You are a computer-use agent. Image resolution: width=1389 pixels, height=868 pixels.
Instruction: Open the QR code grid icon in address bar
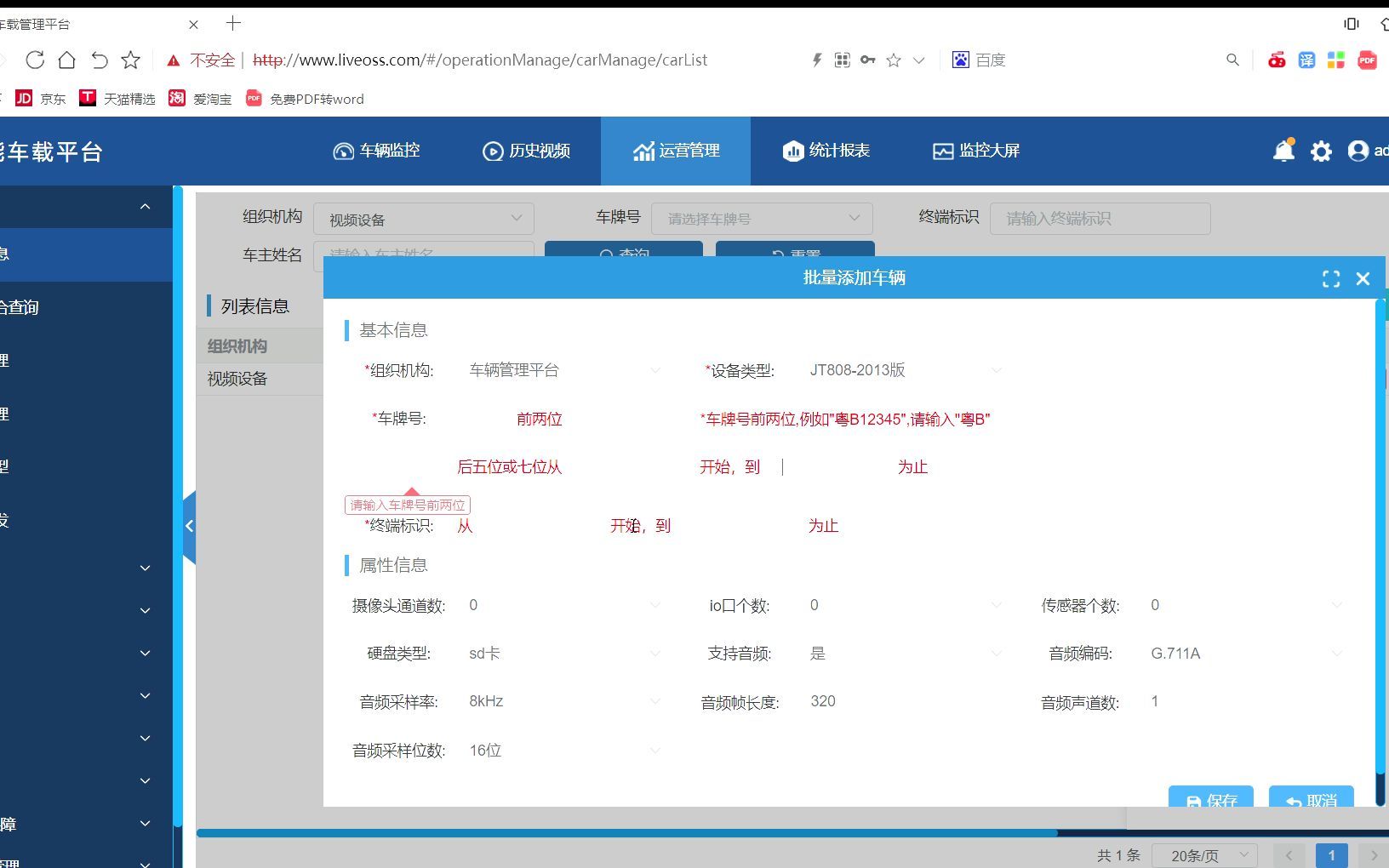click(842, 60)
